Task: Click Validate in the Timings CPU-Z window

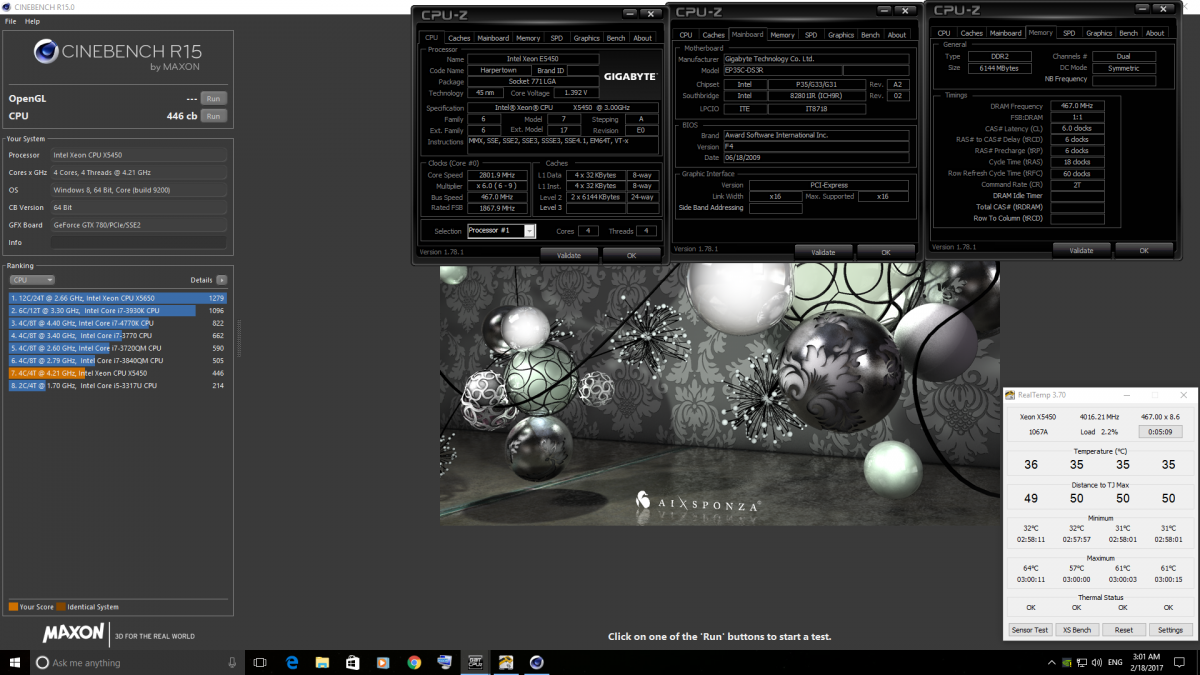Action: point(1081,250)
